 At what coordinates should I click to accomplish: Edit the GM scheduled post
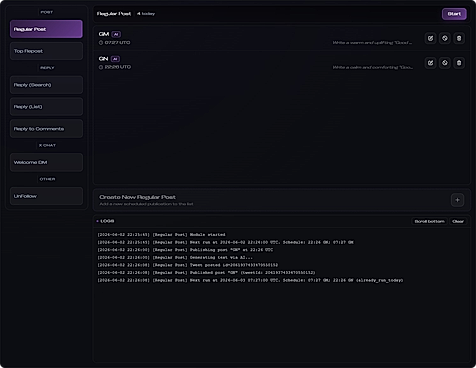[430, 38]
